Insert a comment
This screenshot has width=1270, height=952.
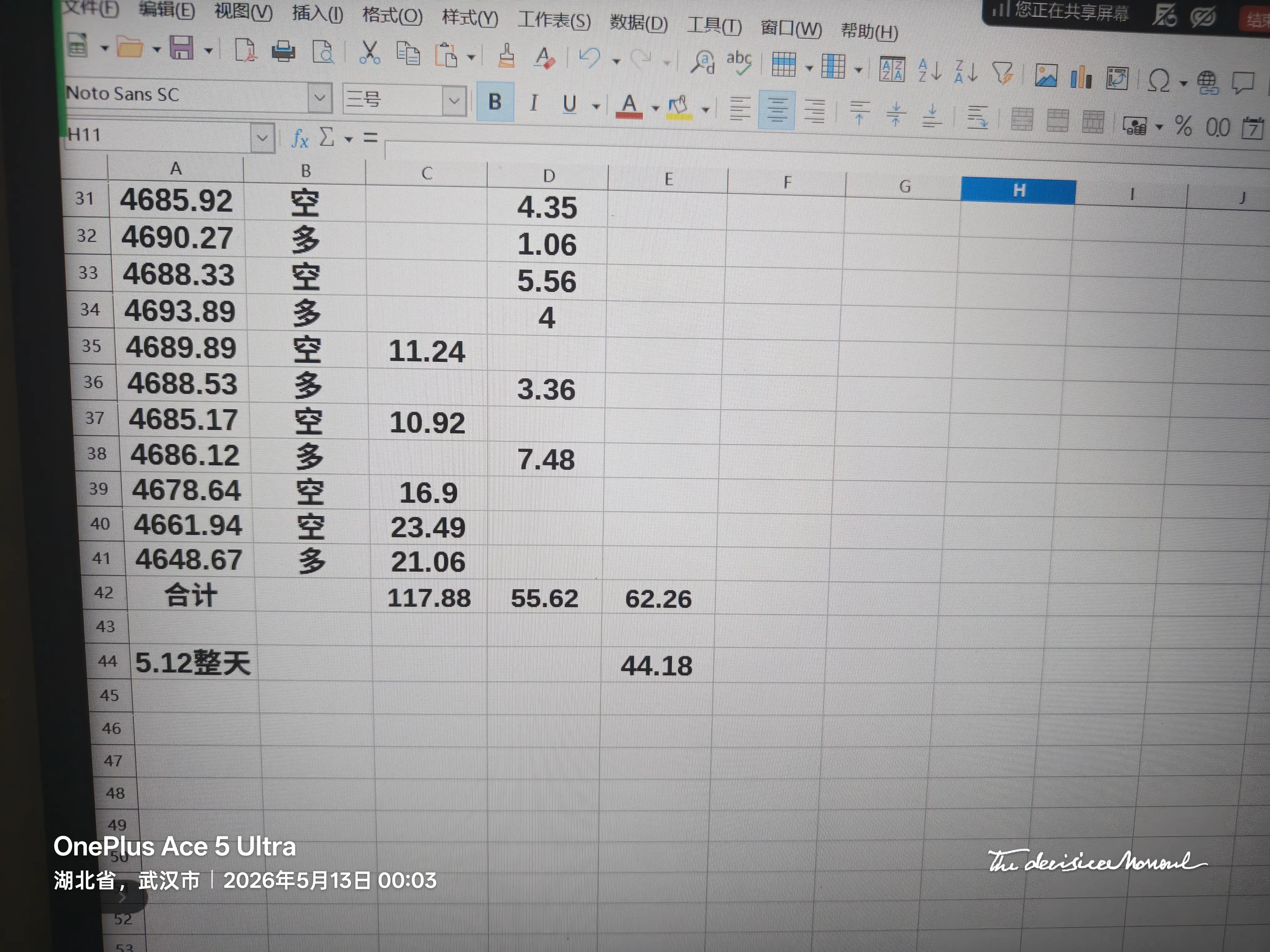(x=1243, y=83)
